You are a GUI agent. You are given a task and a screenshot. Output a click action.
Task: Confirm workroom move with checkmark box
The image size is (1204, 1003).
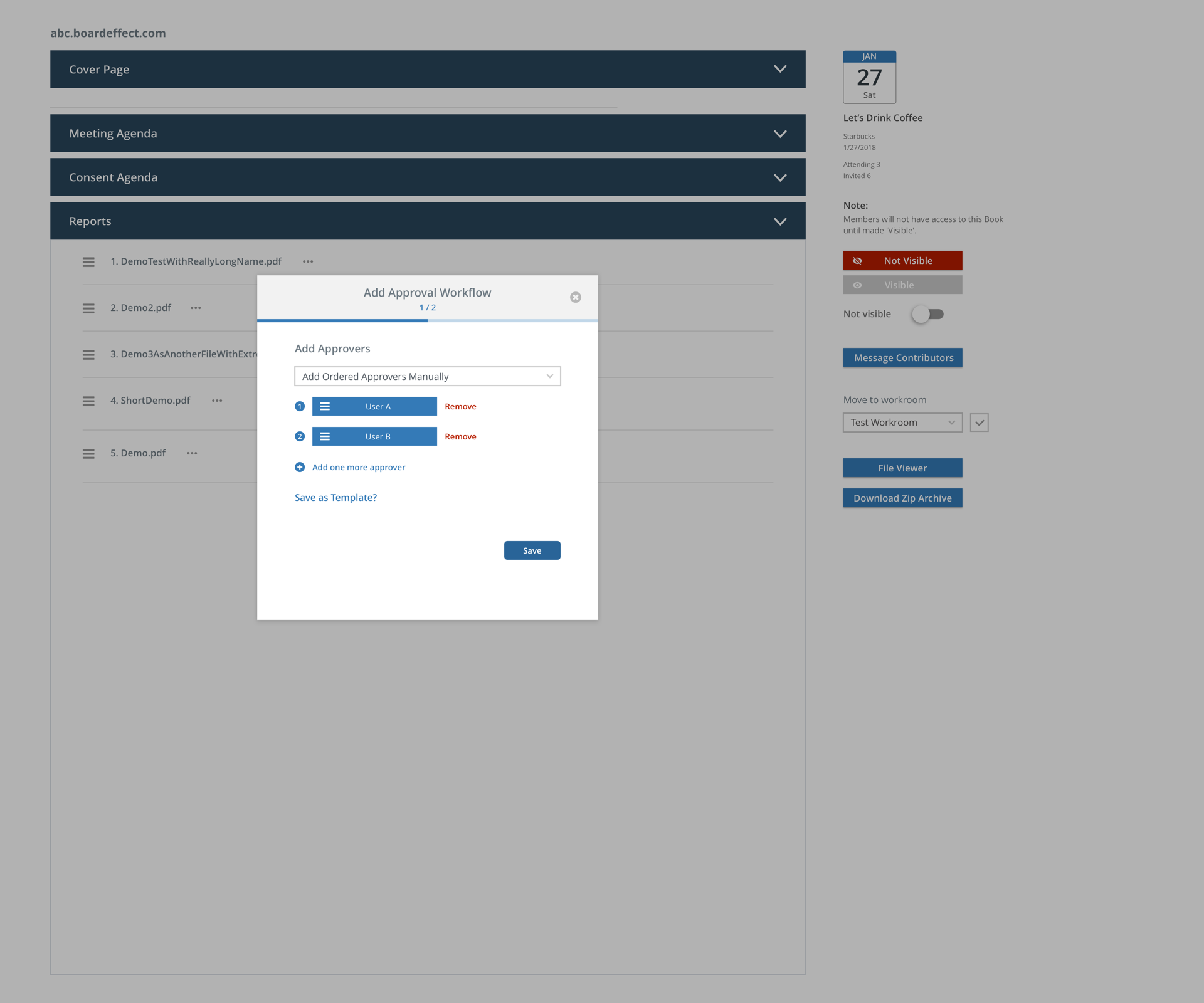(x=979, y=423)
